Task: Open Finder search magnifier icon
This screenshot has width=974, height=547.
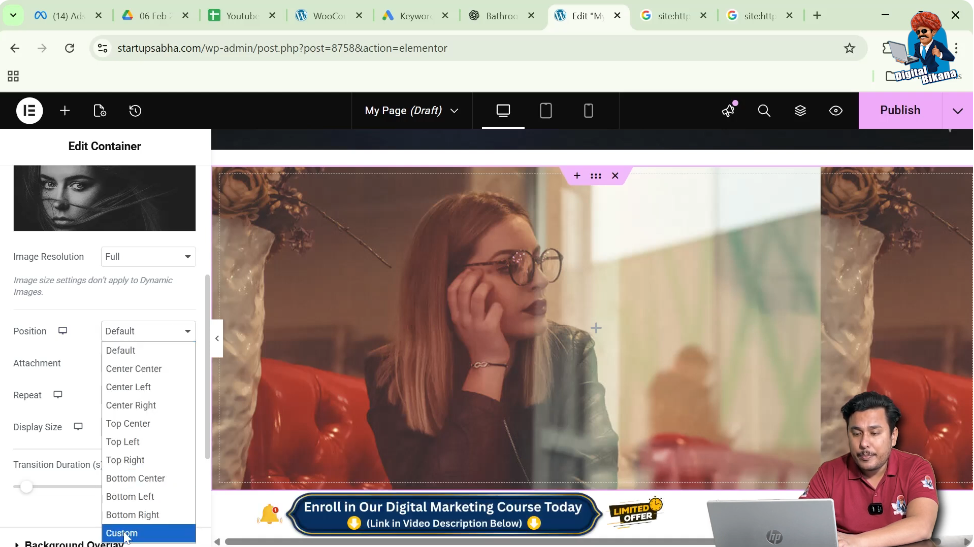Action: (764, 111)
